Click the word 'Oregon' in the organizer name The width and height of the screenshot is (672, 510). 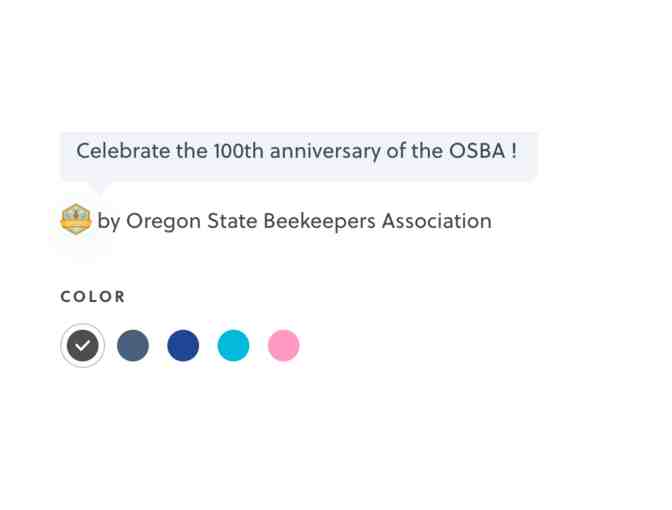click(x=163, y=222)
